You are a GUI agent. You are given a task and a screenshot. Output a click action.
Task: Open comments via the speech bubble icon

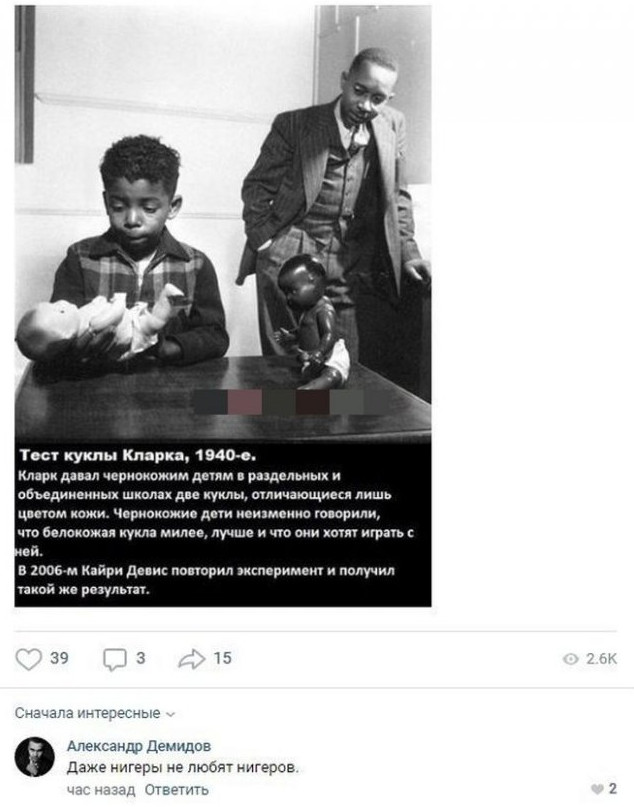coord(115,658)
